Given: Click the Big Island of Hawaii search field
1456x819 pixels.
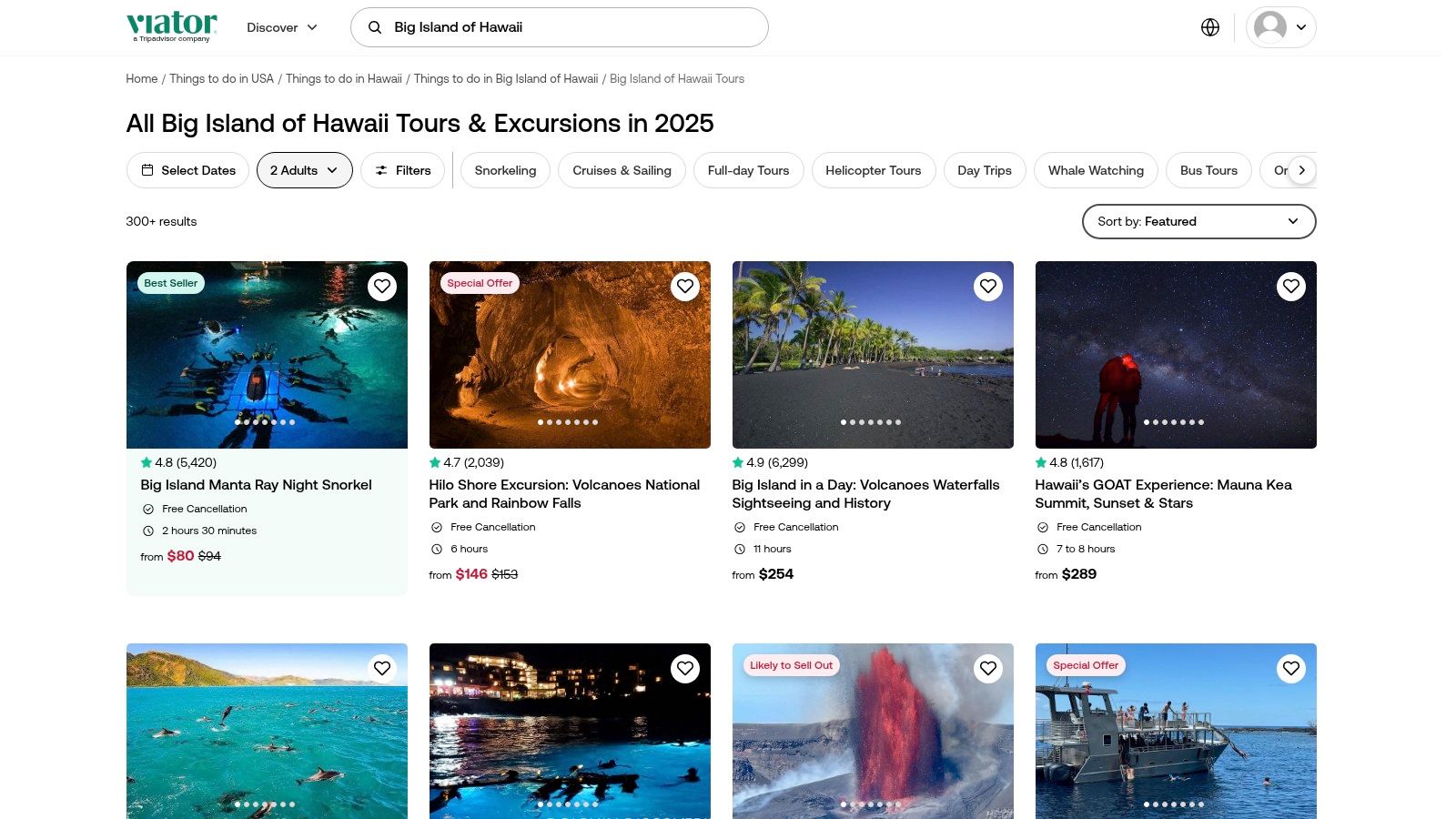Looking at the screenshot, I should 573,27.
